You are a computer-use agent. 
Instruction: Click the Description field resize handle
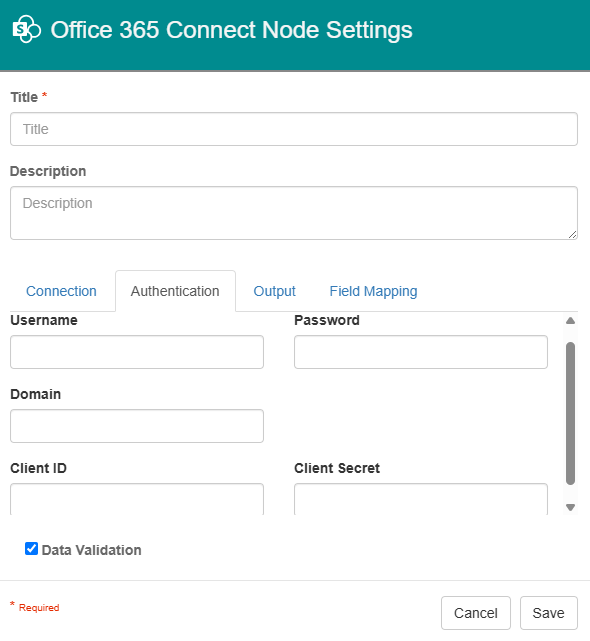pos(572,235)
